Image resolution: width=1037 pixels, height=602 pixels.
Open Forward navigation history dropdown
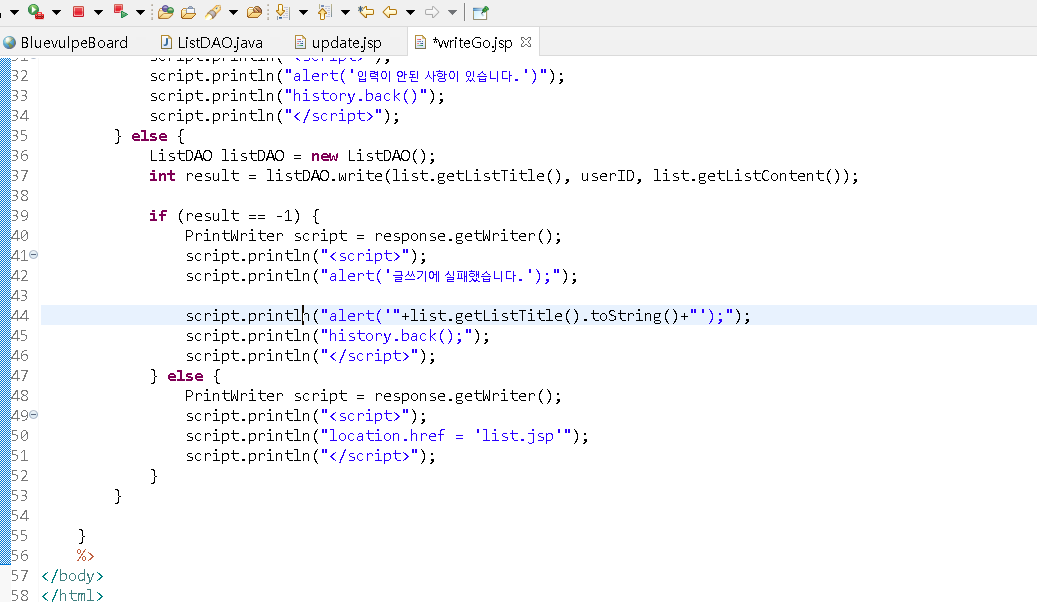452,12
